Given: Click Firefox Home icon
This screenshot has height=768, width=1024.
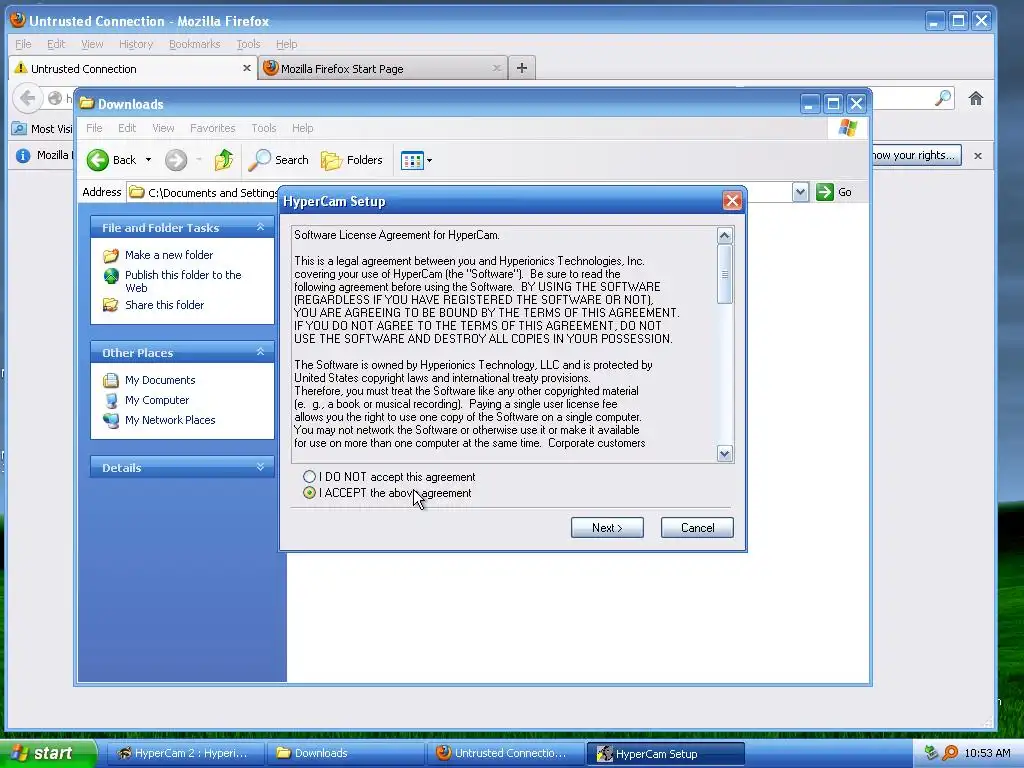Looking at the screenshot, I should pos(976,99).
